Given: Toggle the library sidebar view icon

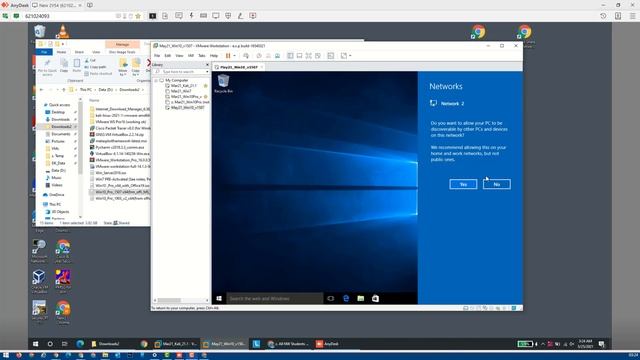Looking at the screenshot, I should [x=290, y=56].
